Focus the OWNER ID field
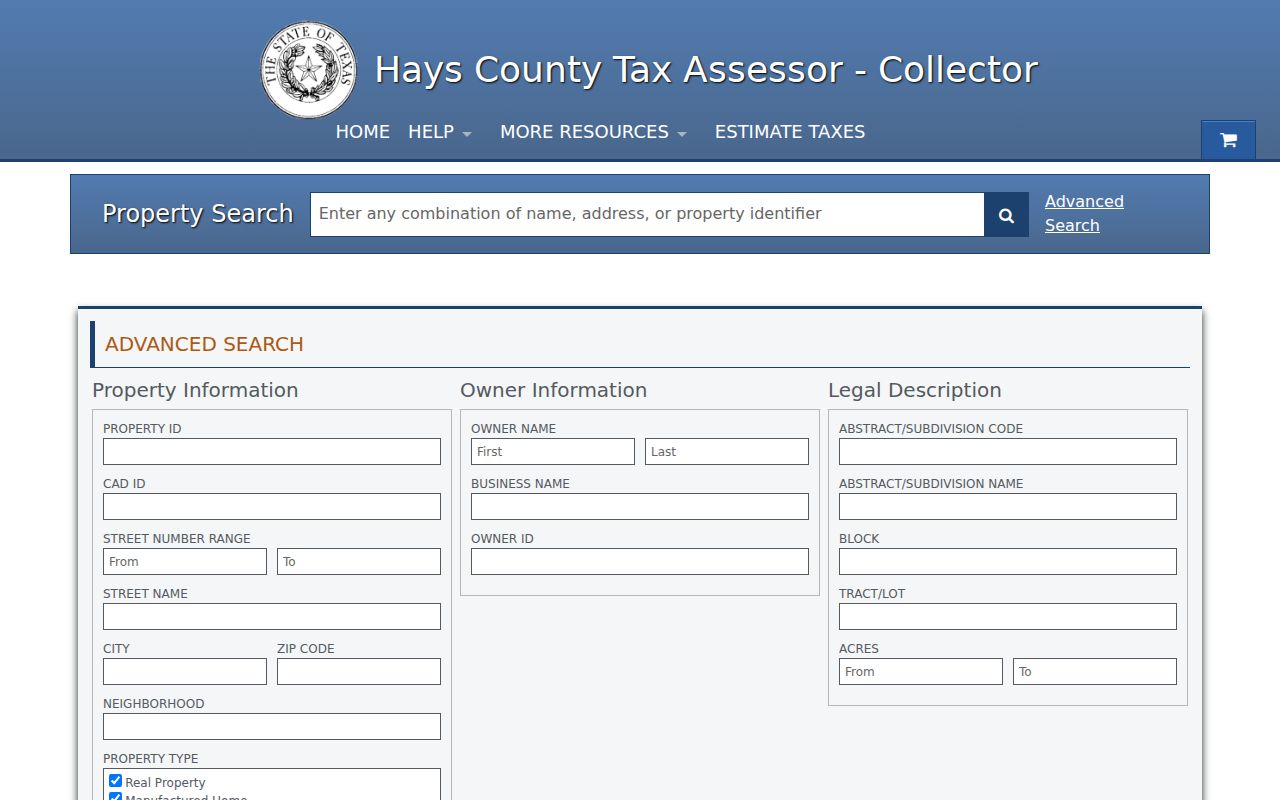Viewport: 1280px width, 800px height. click(640, 561)
